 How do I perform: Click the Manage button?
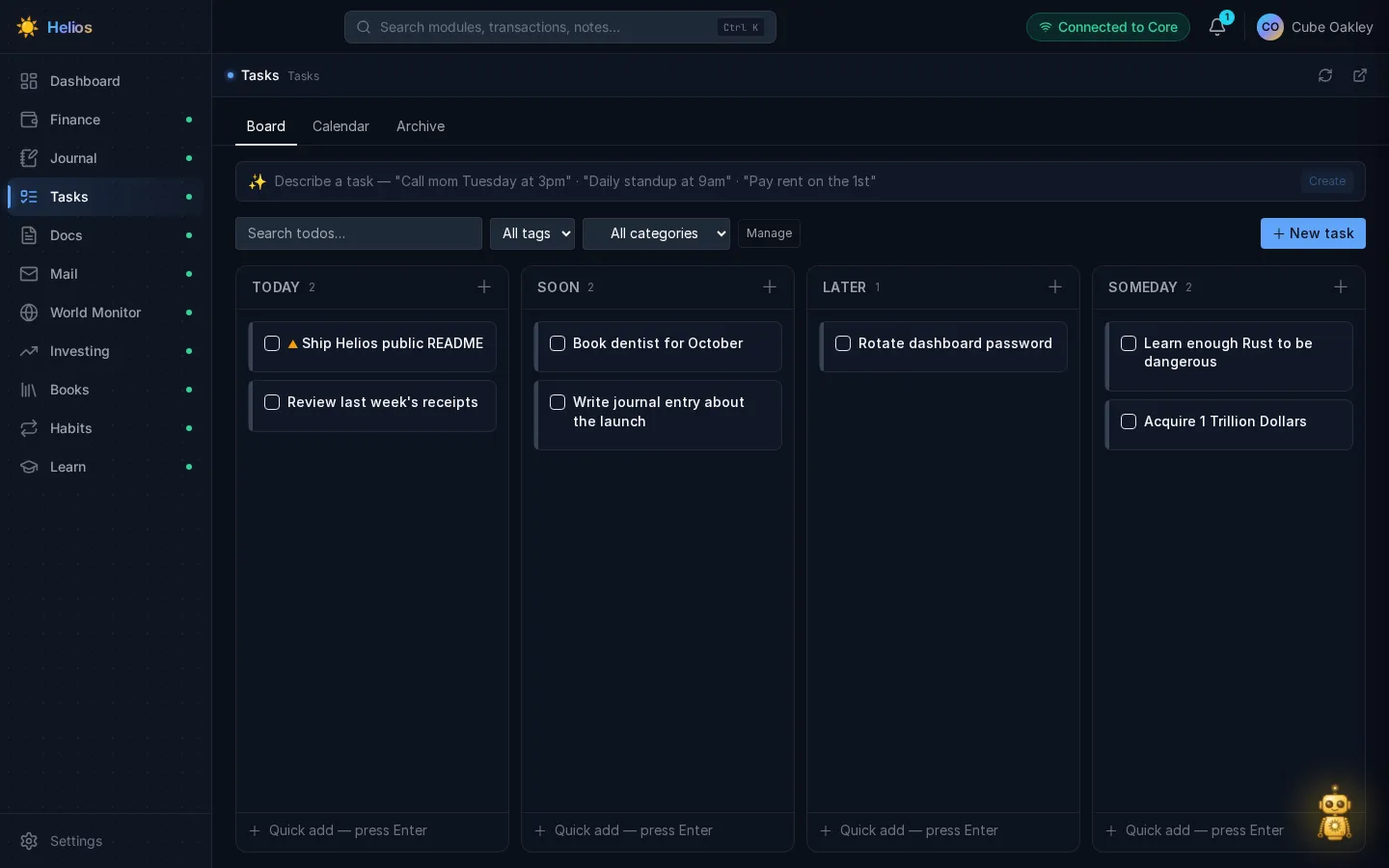[769, 233]
